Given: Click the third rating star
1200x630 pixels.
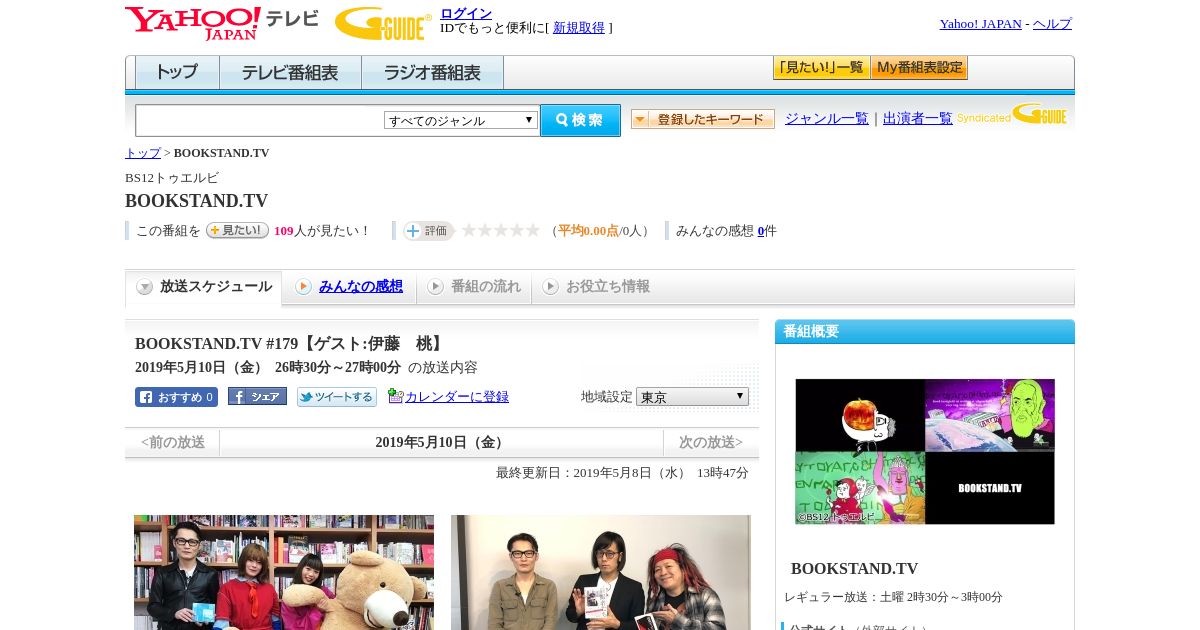Looking at the screenshot, I should pyautogui.click(x=501, y=230).
